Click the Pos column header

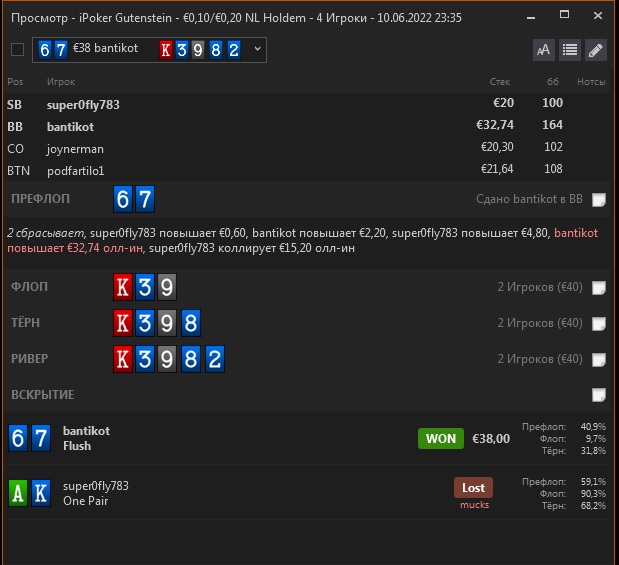pyautogui.click(x=15, y=82)
